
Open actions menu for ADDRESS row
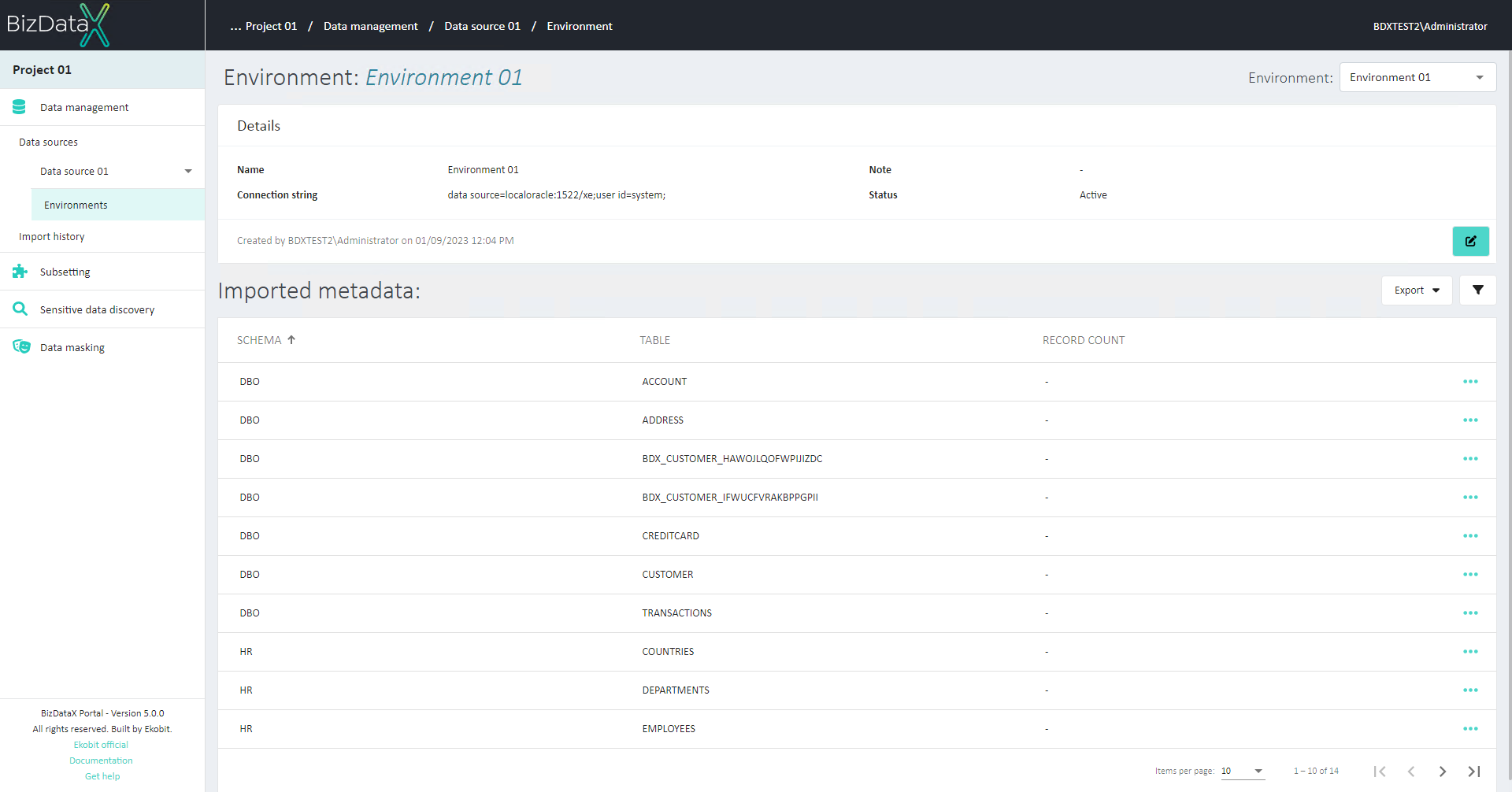(1470, 420)
